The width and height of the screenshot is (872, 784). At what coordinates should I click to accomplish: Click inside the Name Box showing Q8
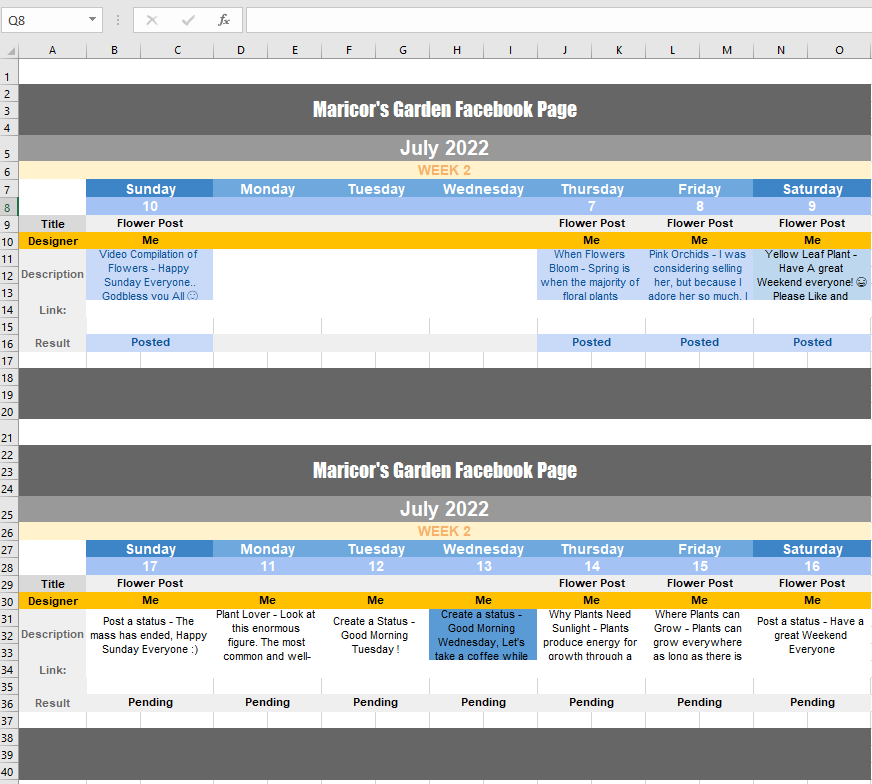pos(43,21)
